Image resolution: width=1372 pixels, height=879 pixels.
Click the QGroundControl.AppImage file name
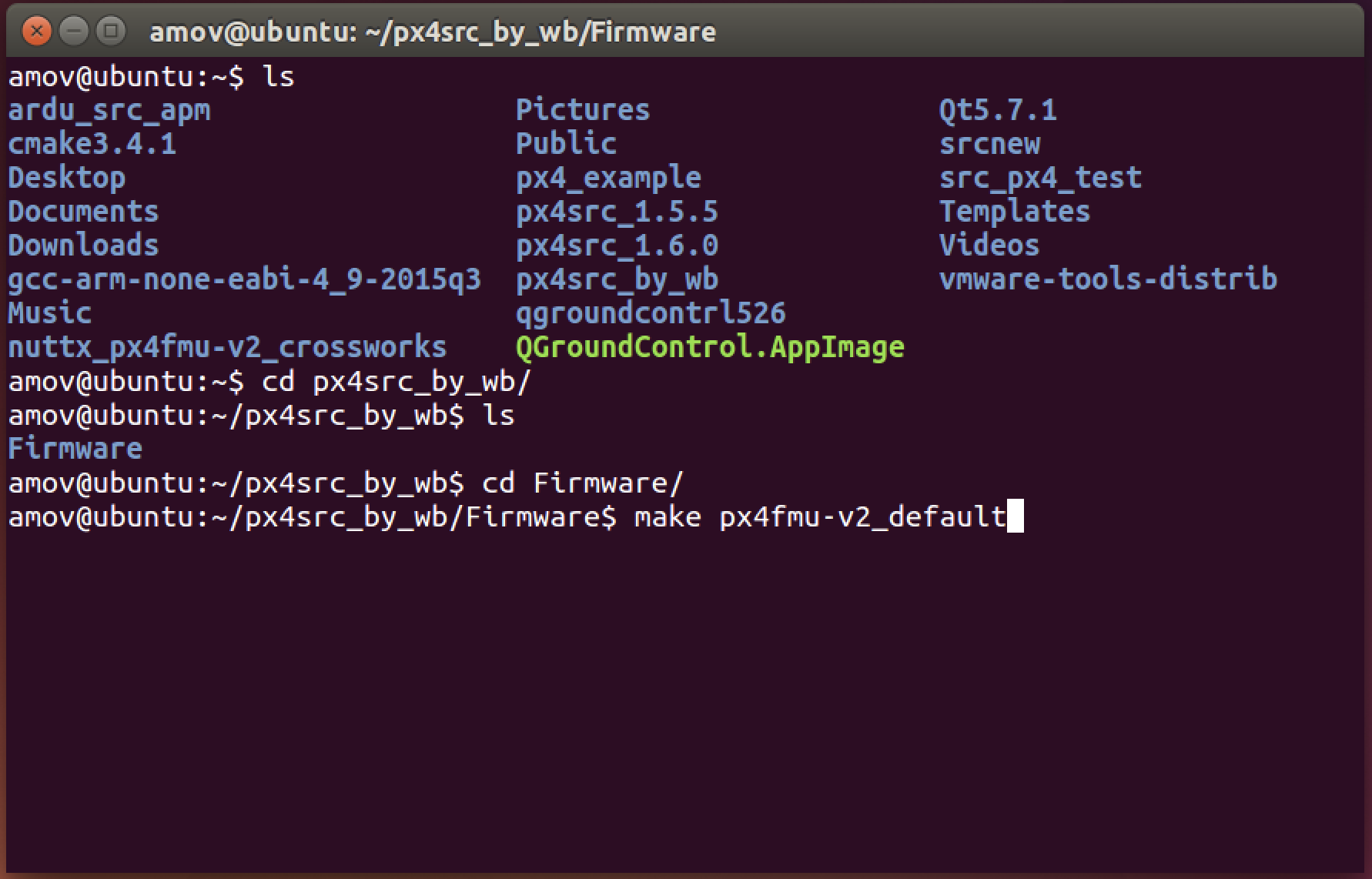[710, 347]
